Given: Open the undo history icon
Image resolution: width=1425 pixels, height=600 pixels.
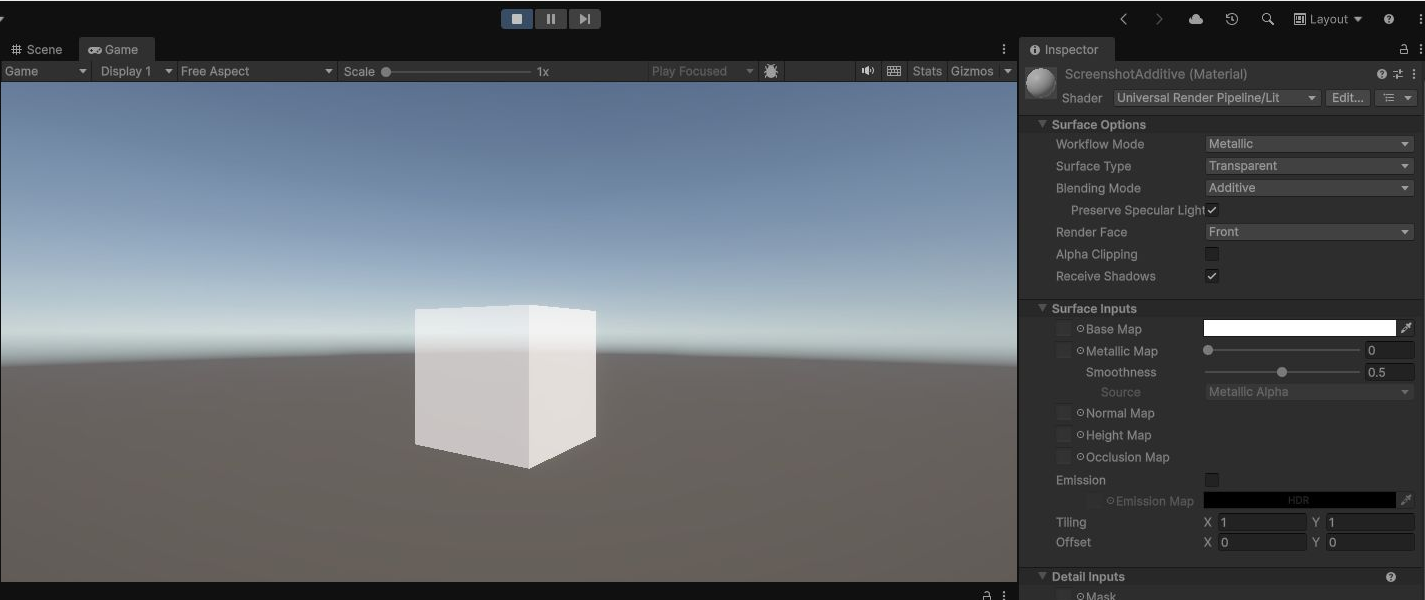Looking at the screenshot, I should [1232, 19].
